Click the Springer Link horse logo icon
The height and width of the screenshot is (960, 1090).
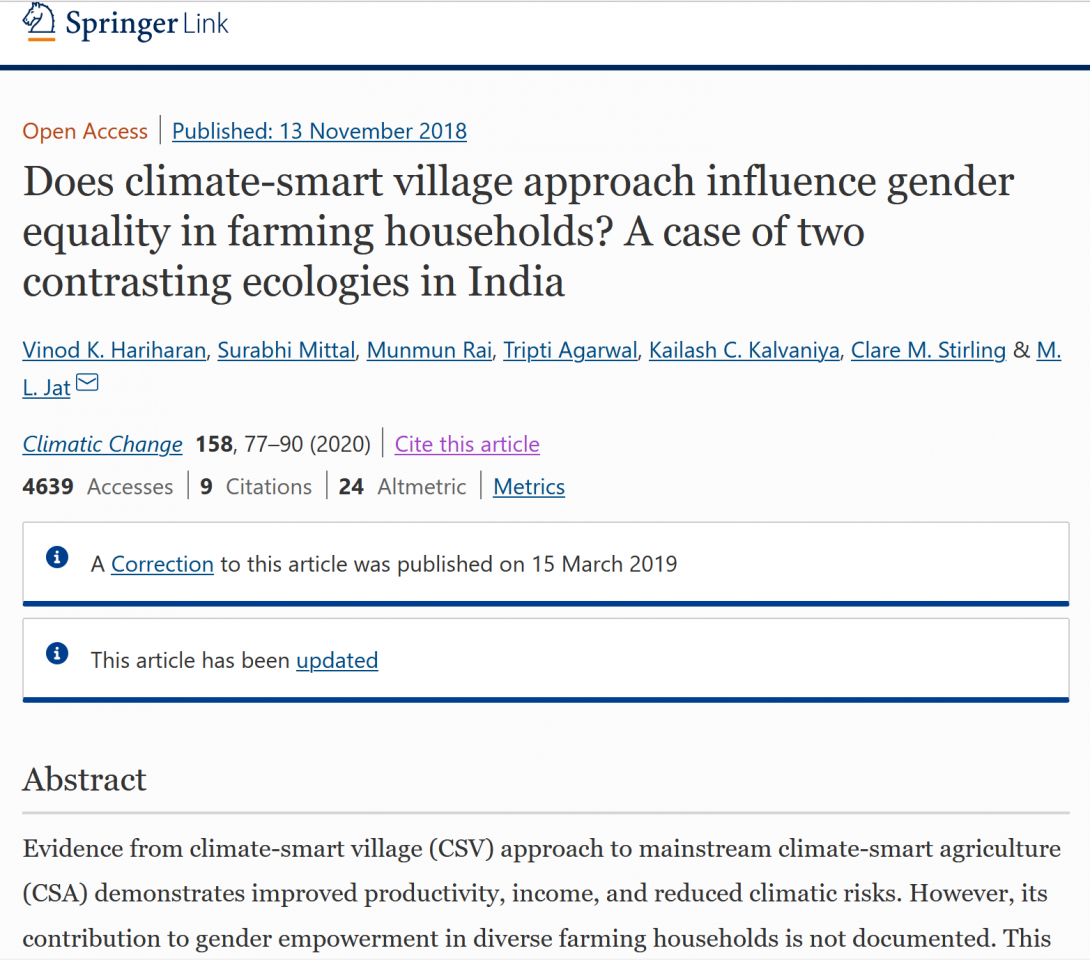39,22
